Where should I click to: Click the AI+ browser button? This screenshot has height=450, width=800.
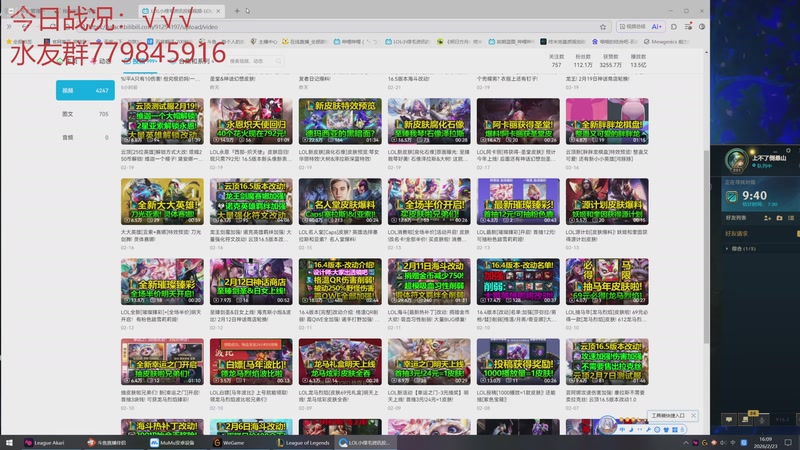pos(657,27)
